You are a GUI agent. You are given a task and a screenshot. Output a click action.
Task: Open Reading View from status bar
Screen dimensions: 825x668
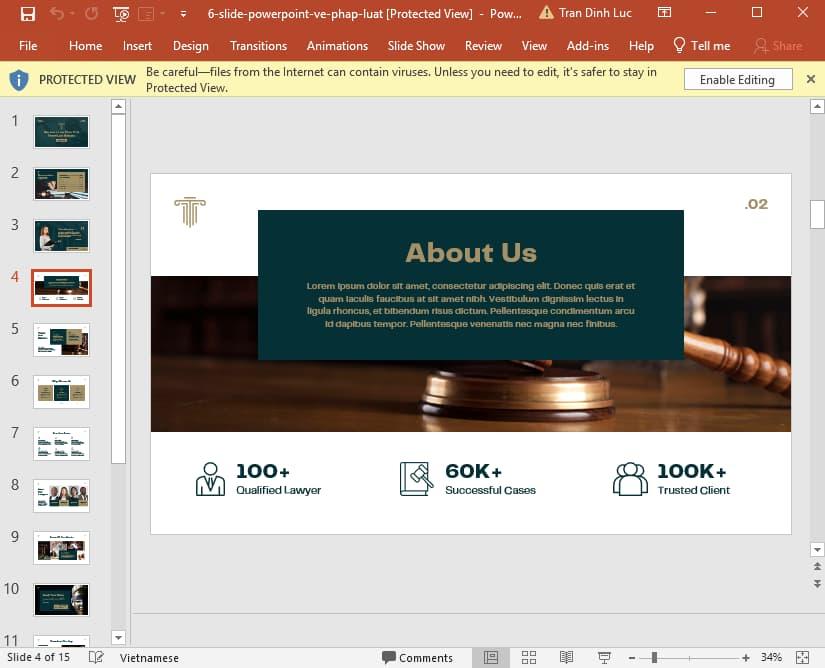pos(566,658)
